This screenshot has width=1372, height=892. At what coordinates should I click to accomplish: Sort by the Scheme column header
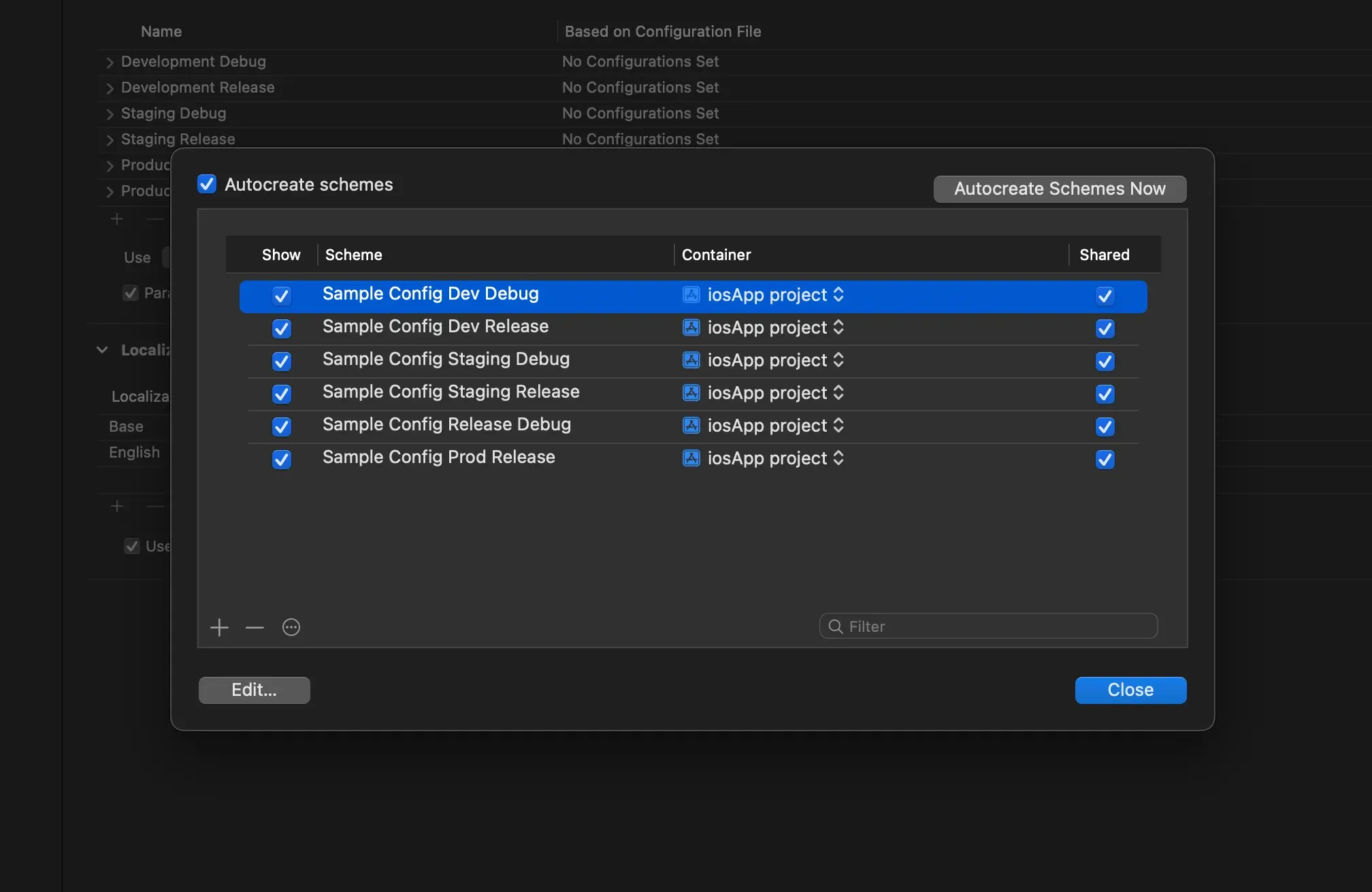tap(353, 255)
